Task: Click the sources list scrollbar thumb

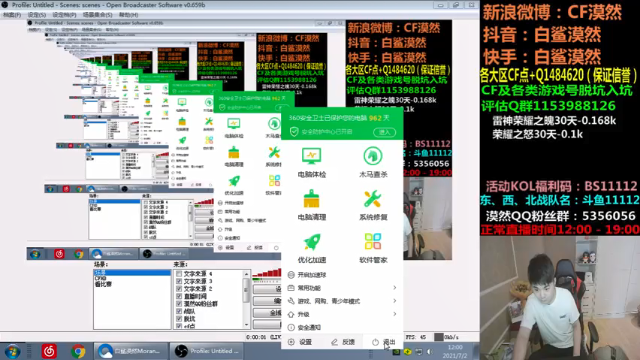Action: click(246, 290)
